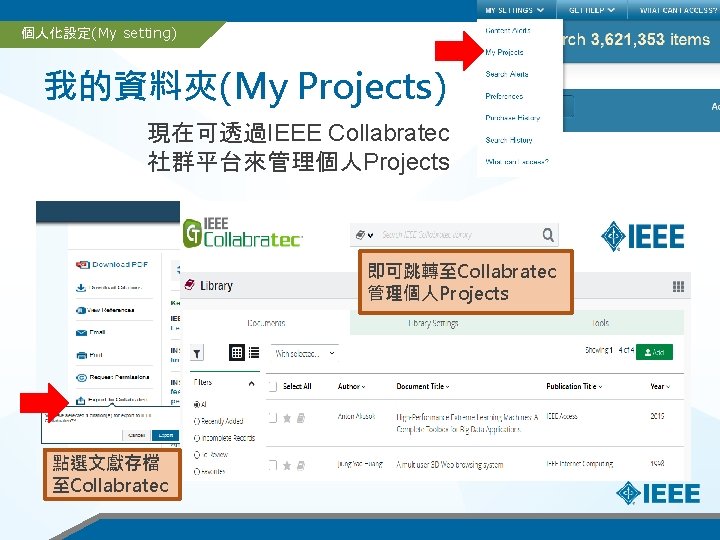Click the blue Export button
Image resolution: width=720 pixels, height=540 pixels.
[165, 435]
